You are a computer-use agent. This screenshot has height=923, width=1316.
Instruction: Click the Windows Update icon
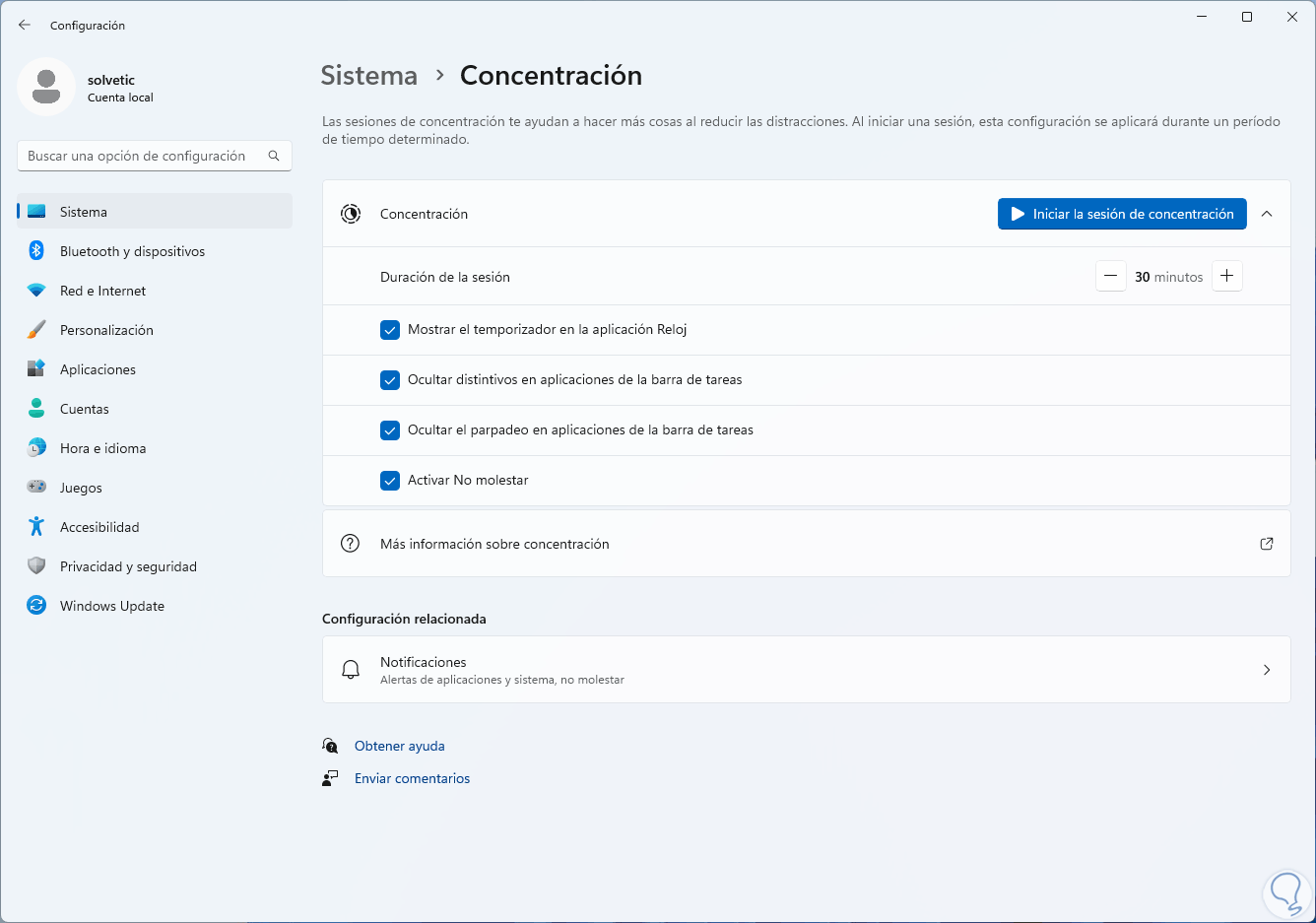pyautogui.click(x=36, y=606)
